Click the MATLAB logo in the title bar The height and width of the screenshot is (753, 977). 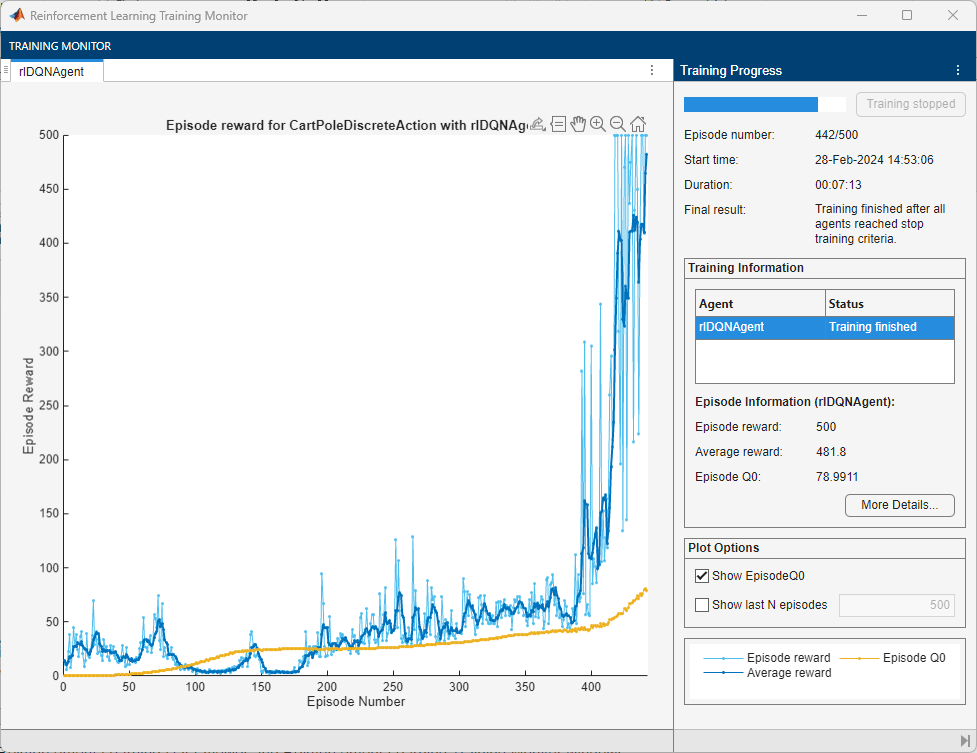click(17, 16)
